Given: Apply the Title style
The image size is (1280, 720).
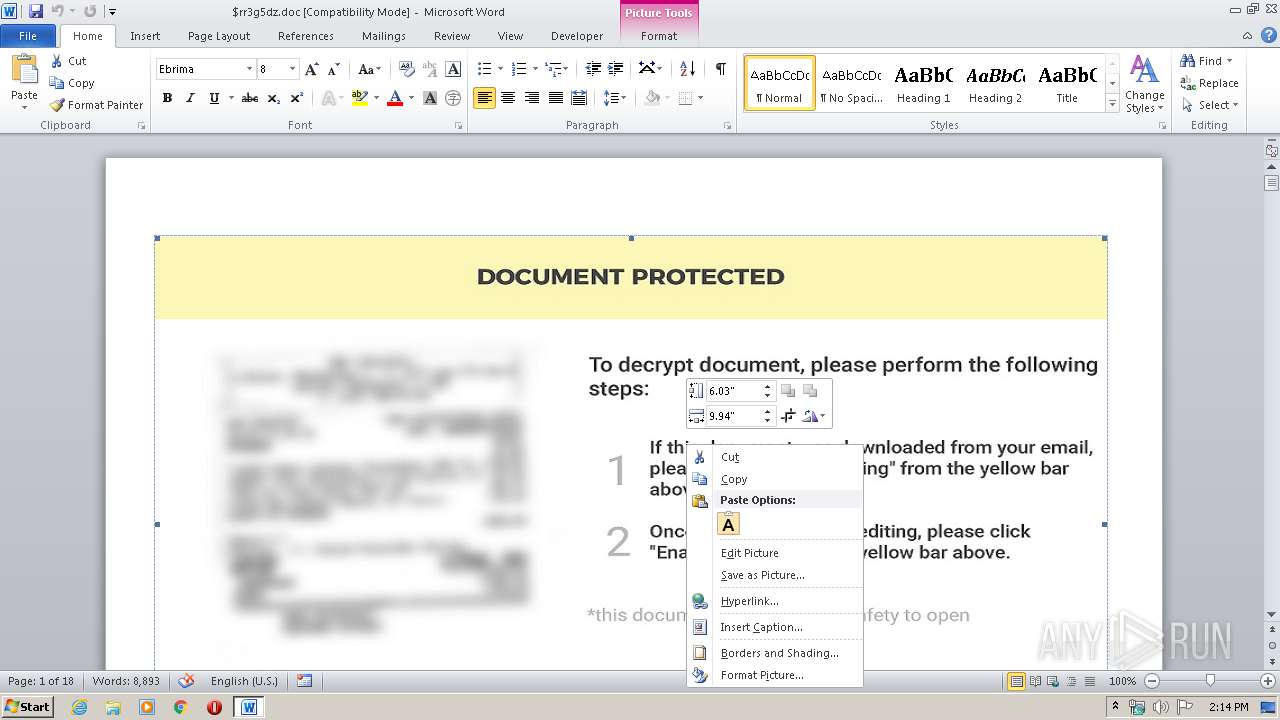Looking at the screenshot, I should tap(1067, 83).
